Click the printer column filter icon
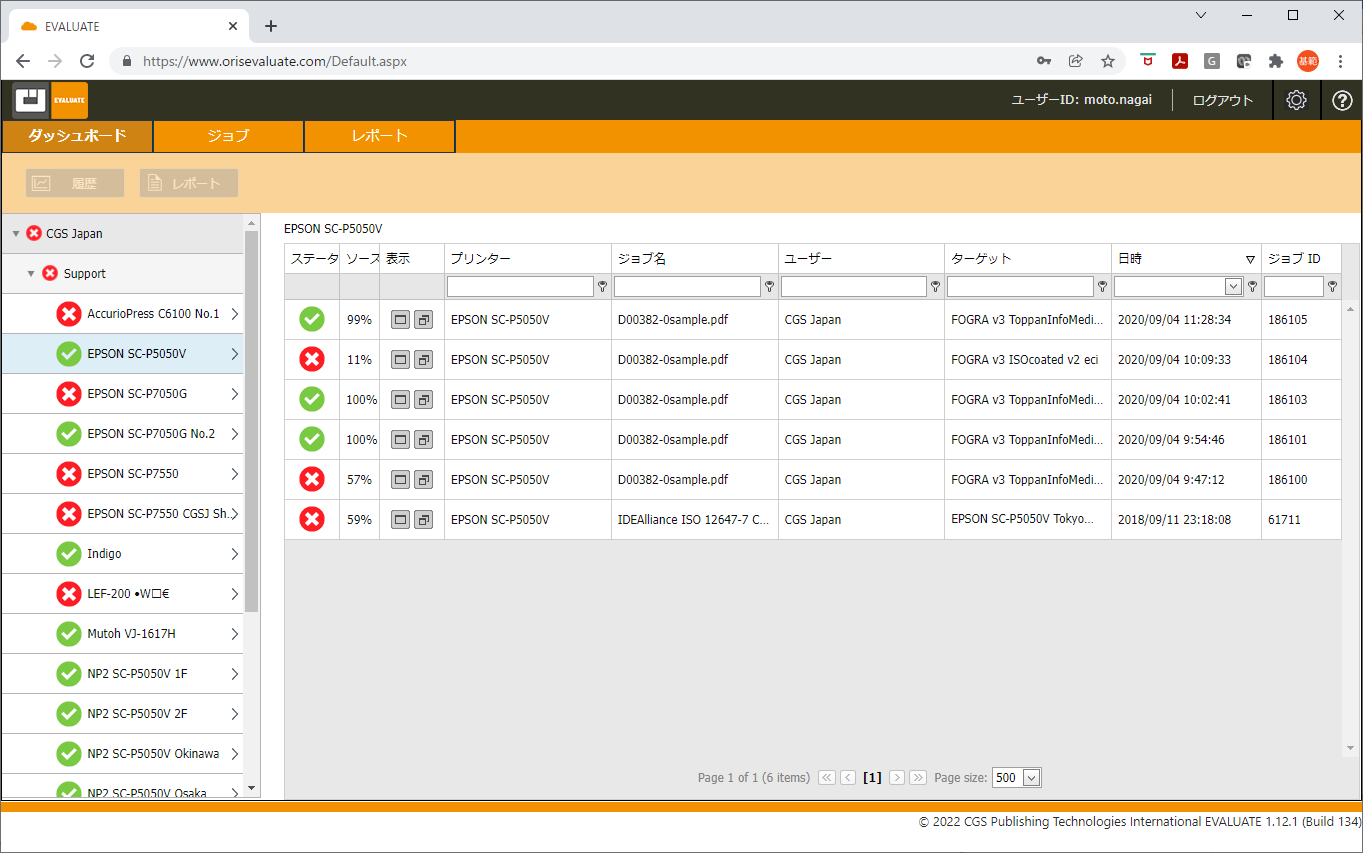The image size is (1363, 853). (602, 287)
